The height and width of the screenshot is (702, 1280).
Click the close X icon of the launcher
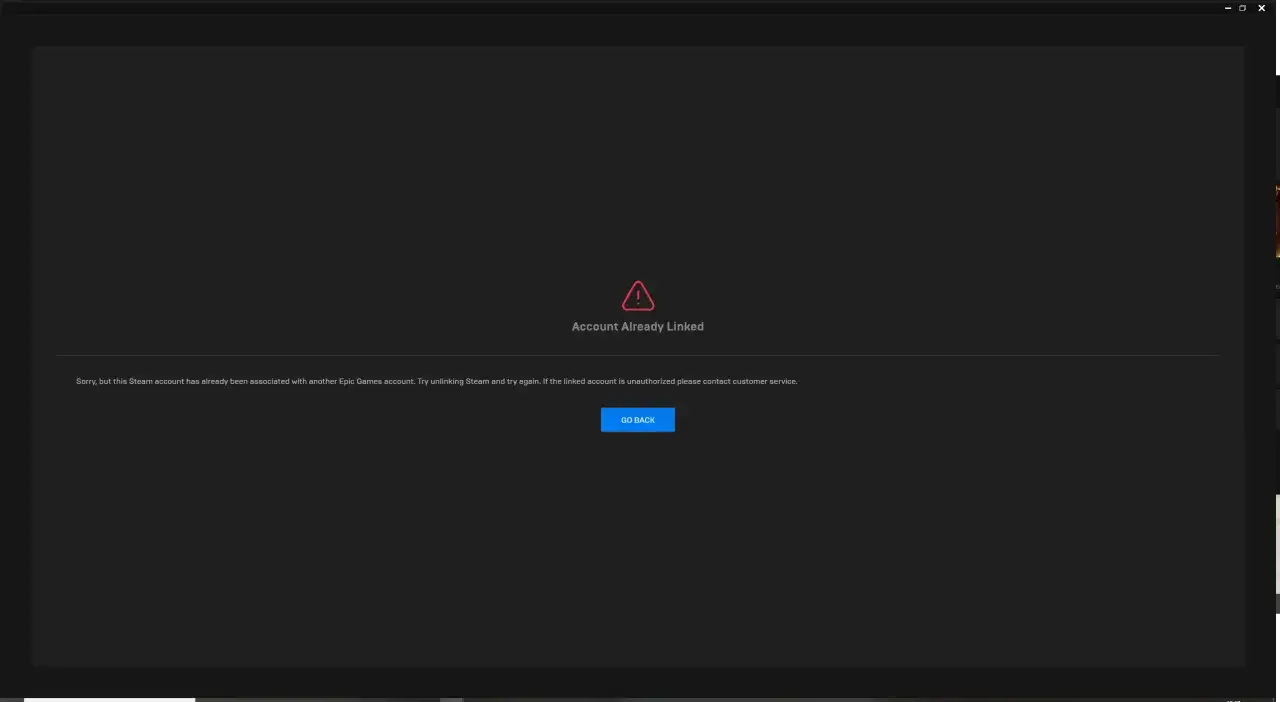1261,8
